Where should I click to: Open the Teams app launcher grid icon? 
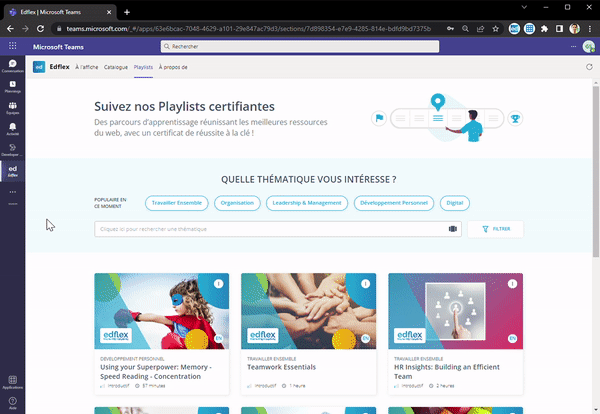pyautogui.click(x=13, y=46)
